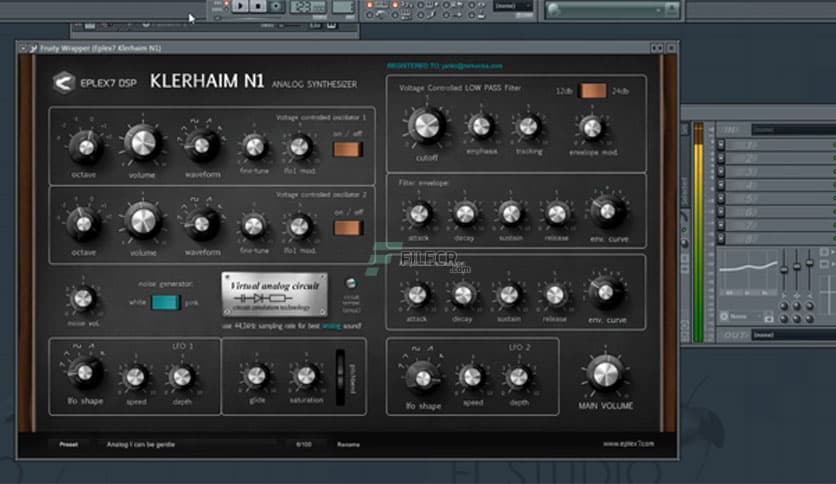The height and width of the screenshot is (484, 836).
Task: Open the mixer IN input selector
Action: click(793, 130)
